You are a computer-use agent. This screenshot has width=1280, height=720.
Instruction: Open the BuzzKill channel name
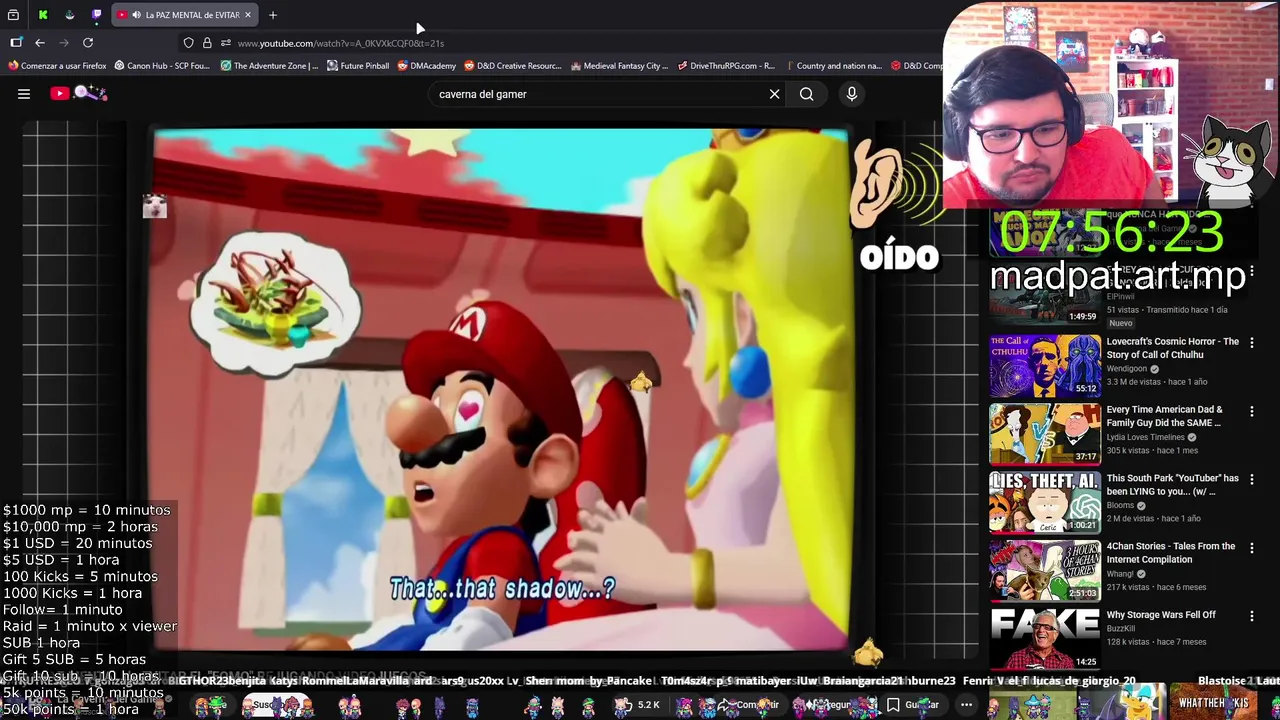click(1122, 628)
